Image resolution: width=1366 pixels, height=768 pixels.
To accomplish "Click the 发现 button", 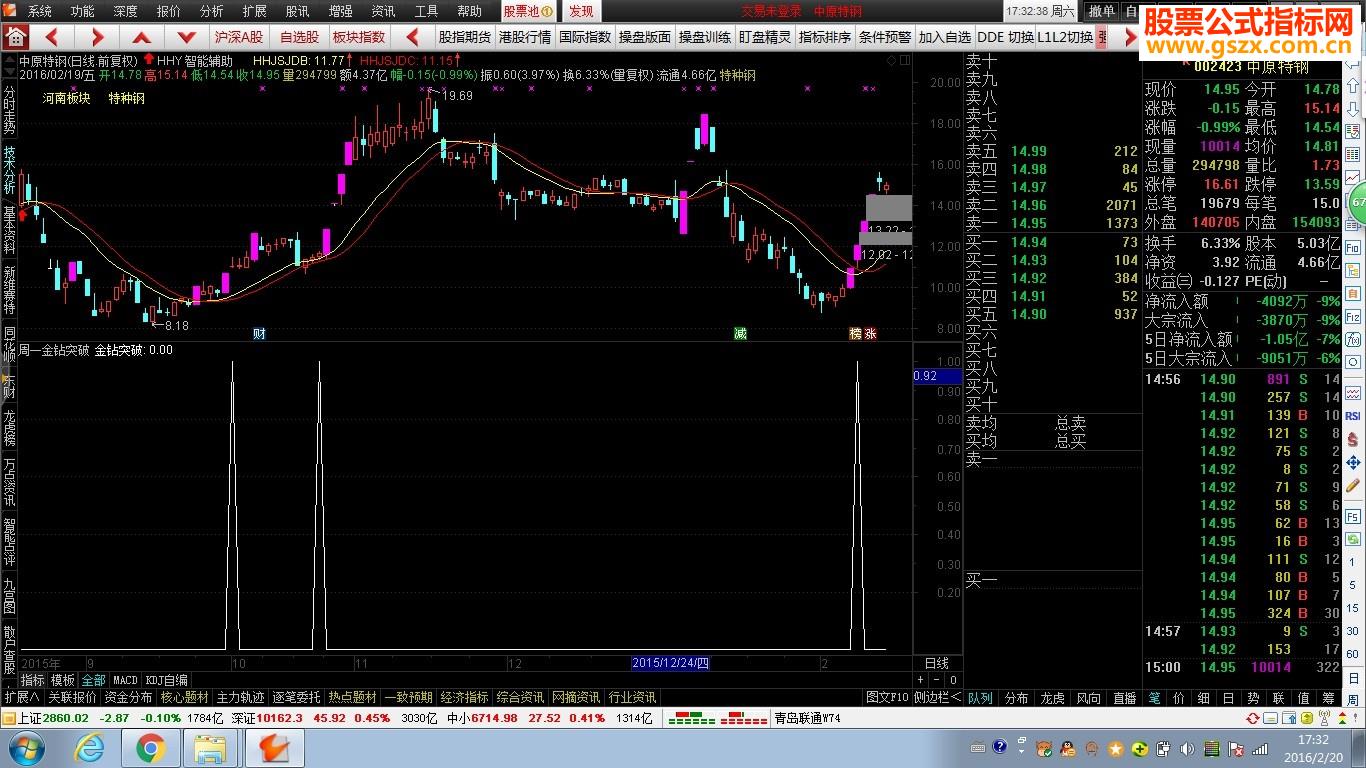I will tap(581, 11).
